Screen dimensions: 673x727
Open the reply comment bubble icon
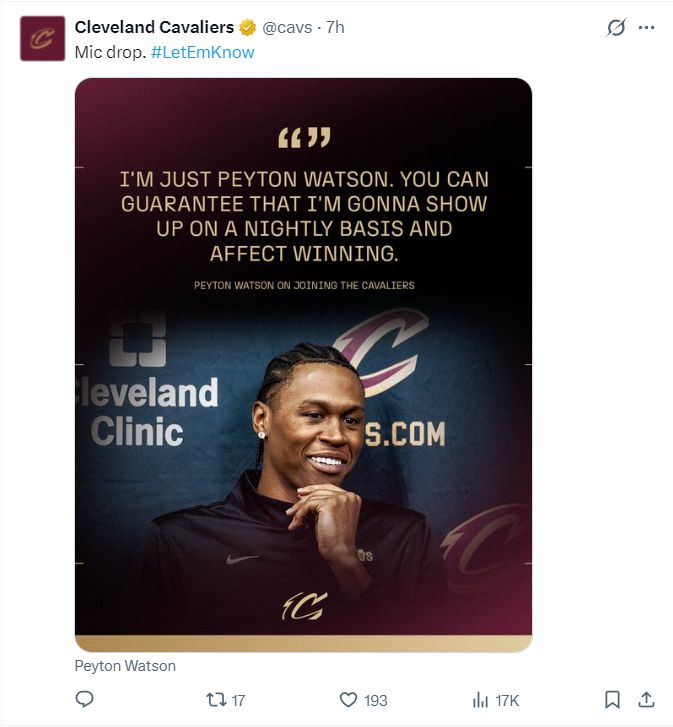tap(84, 699)
